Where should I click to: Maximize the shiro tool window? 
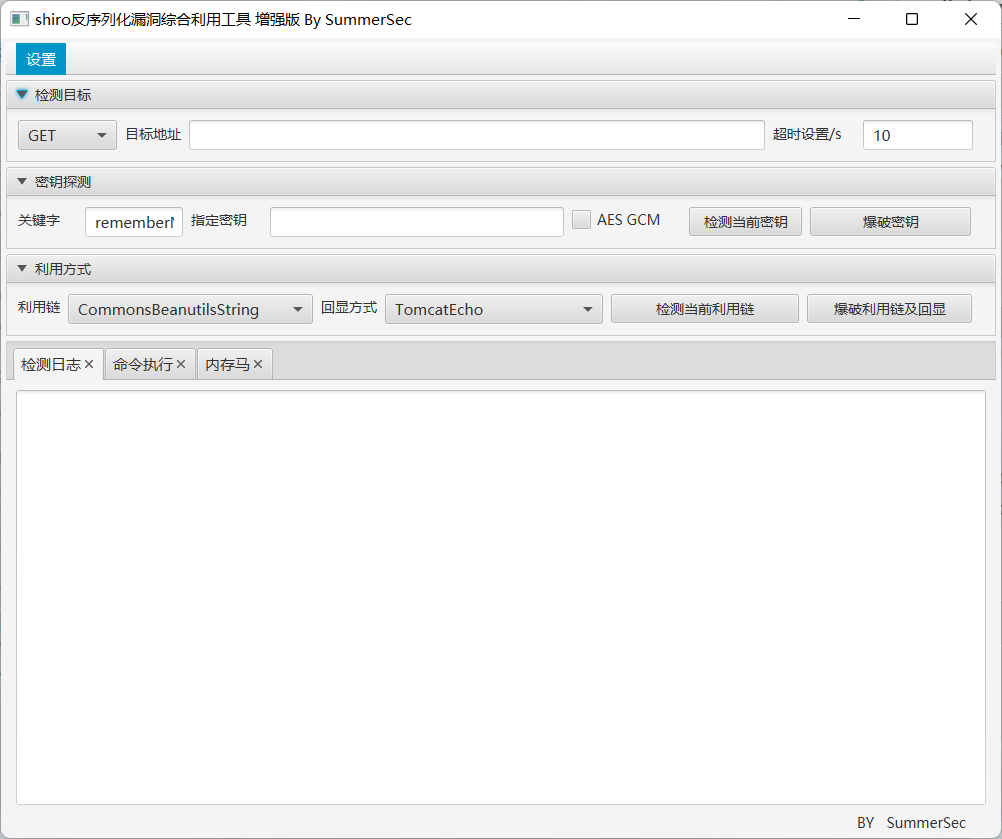912,19
